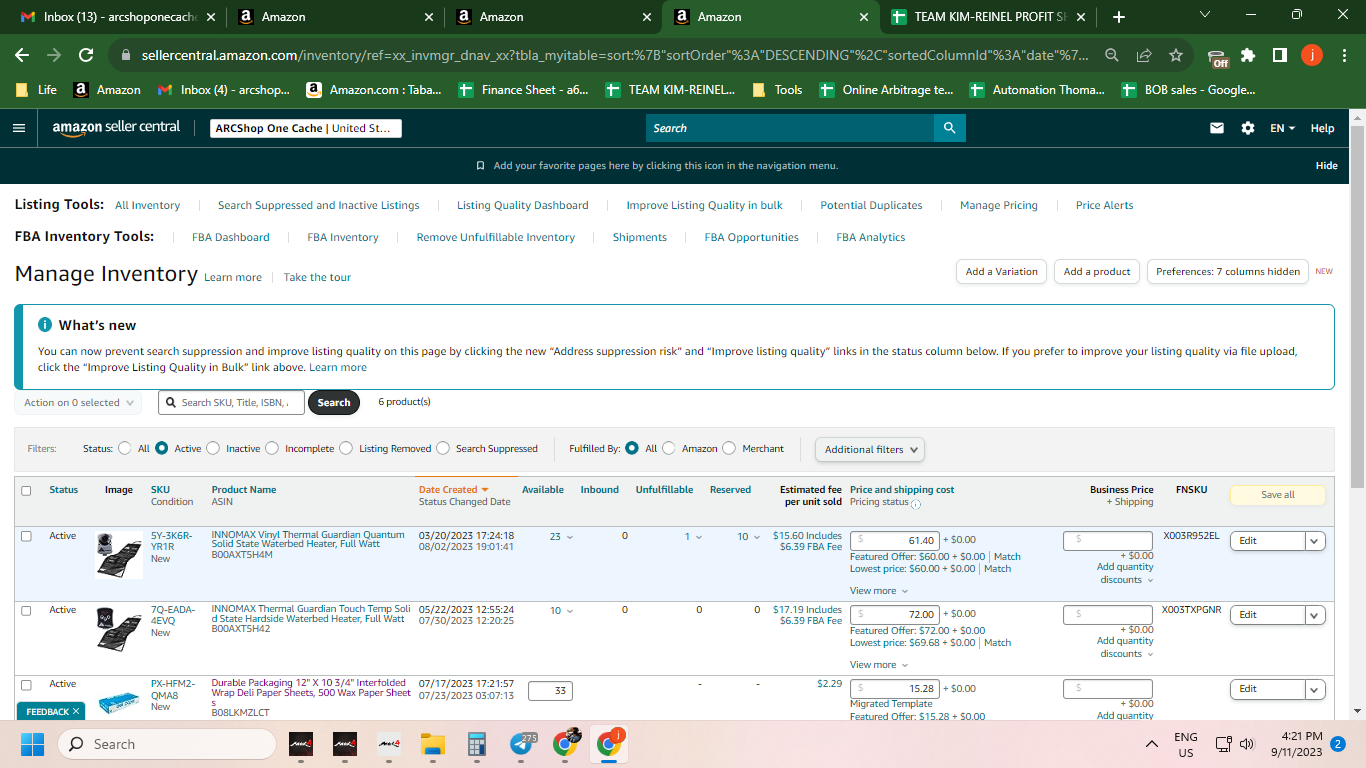Check the box for SKU 5Y-3K6R-YR1R row

point(27,536)
